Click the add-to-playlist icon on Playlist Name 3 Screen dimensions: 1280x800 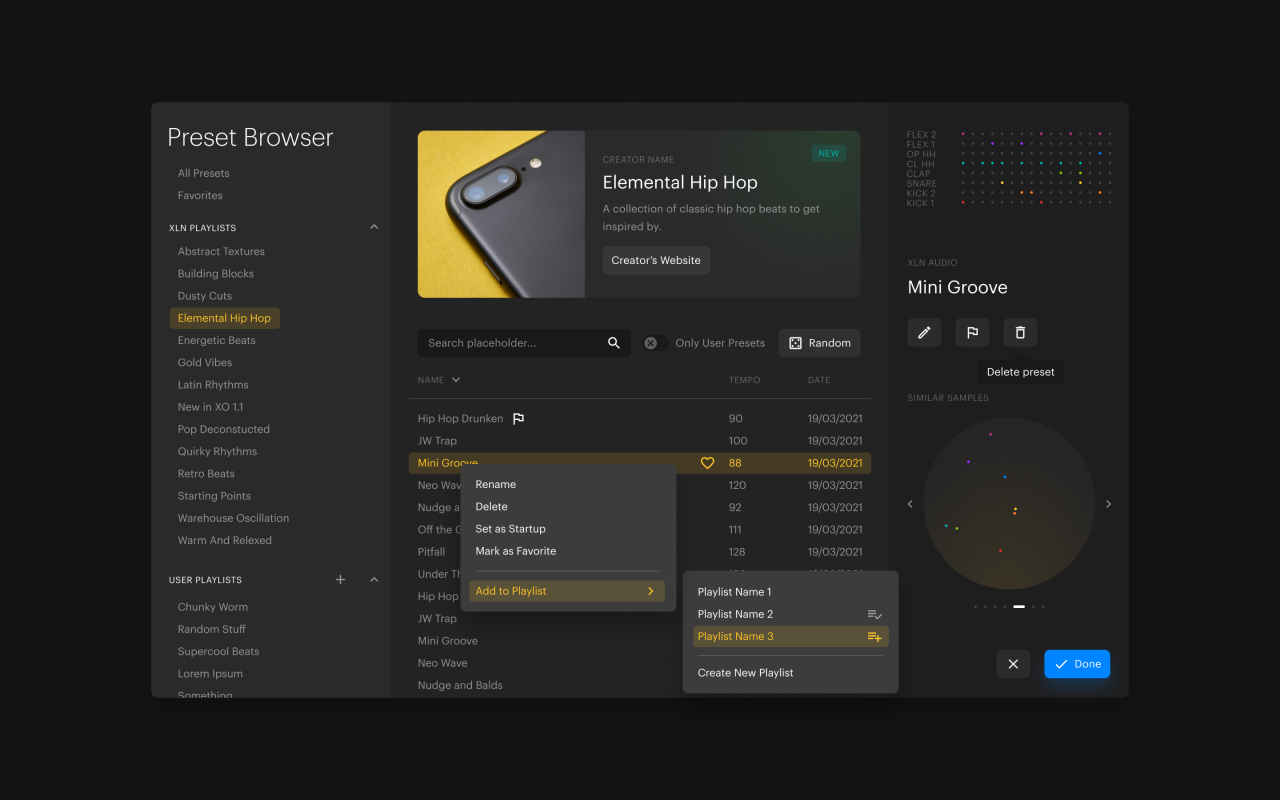click(874, 637)
